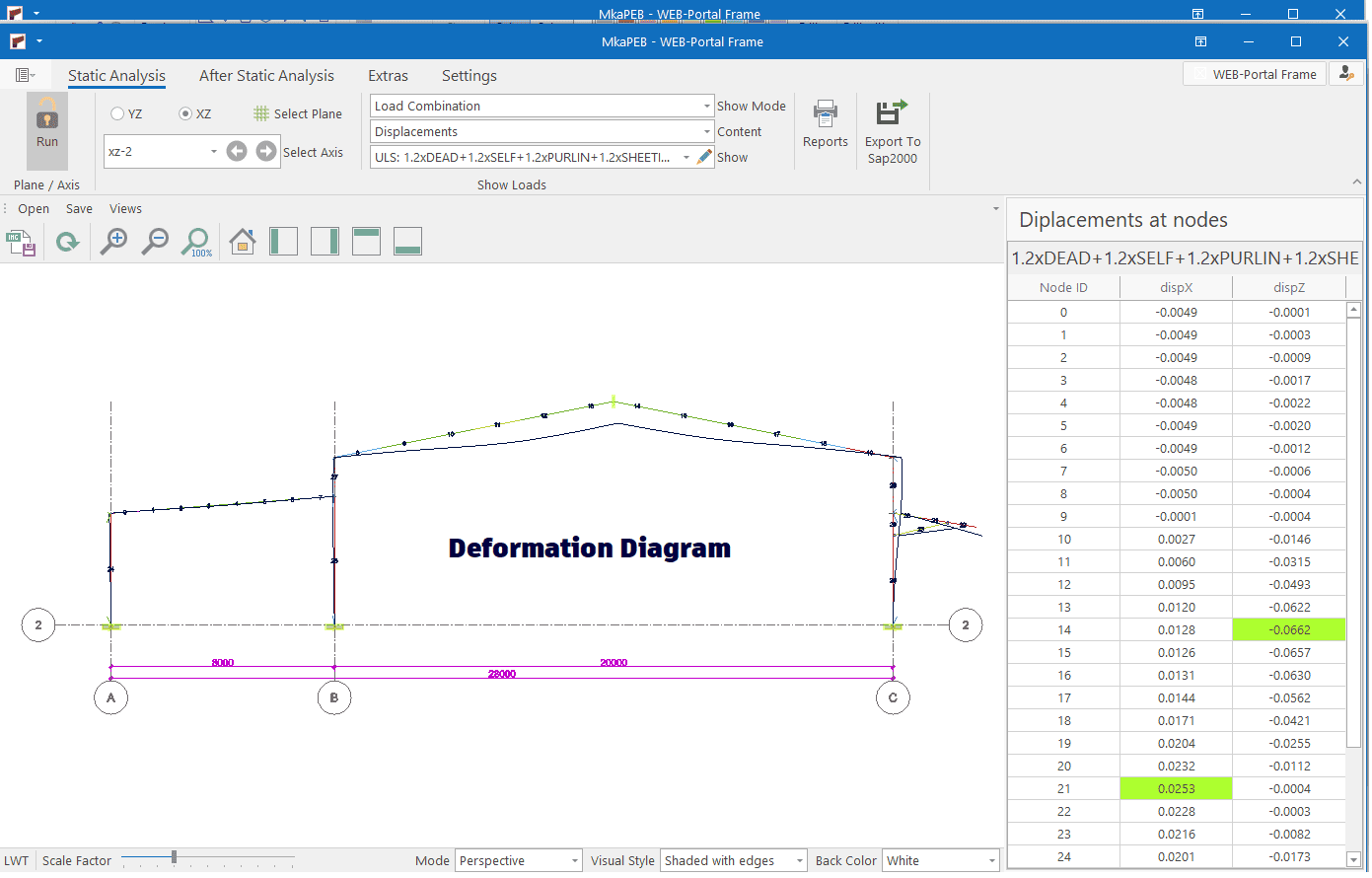The image size is (1372, 878).
Task: Open the Visual Style dropdown
Action: (799, 861)
